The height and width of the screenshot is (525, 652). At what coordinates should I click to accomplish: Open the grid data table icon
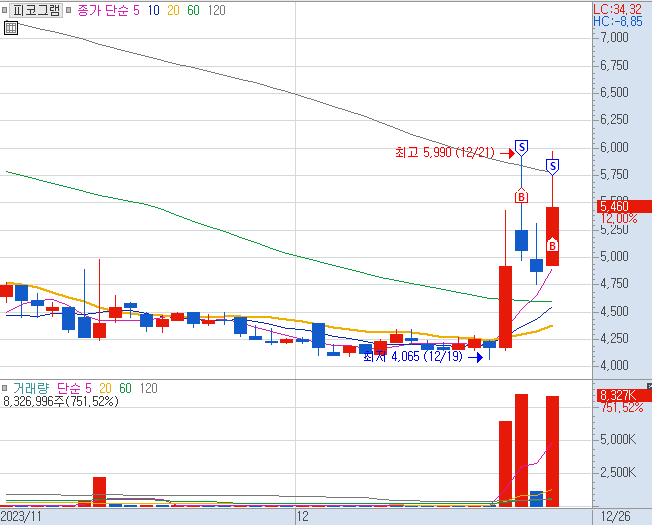coord(11,28)
